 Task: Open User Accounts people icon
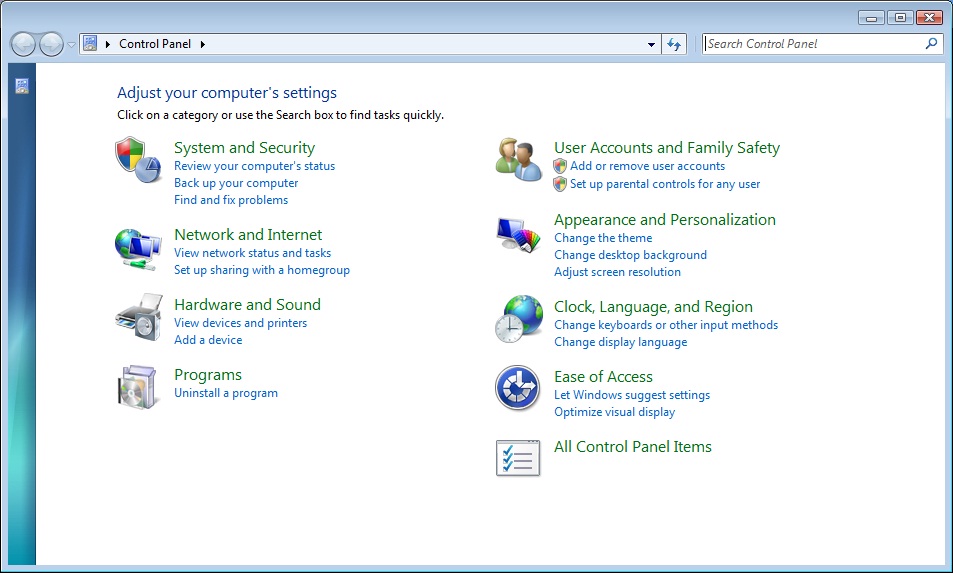click(x=518, y=160)
